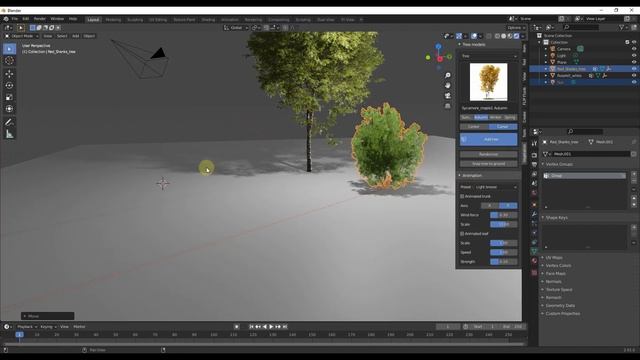Expand the Camera row in outliner
The height and width of the screenshot is (360, 640).
546,49
